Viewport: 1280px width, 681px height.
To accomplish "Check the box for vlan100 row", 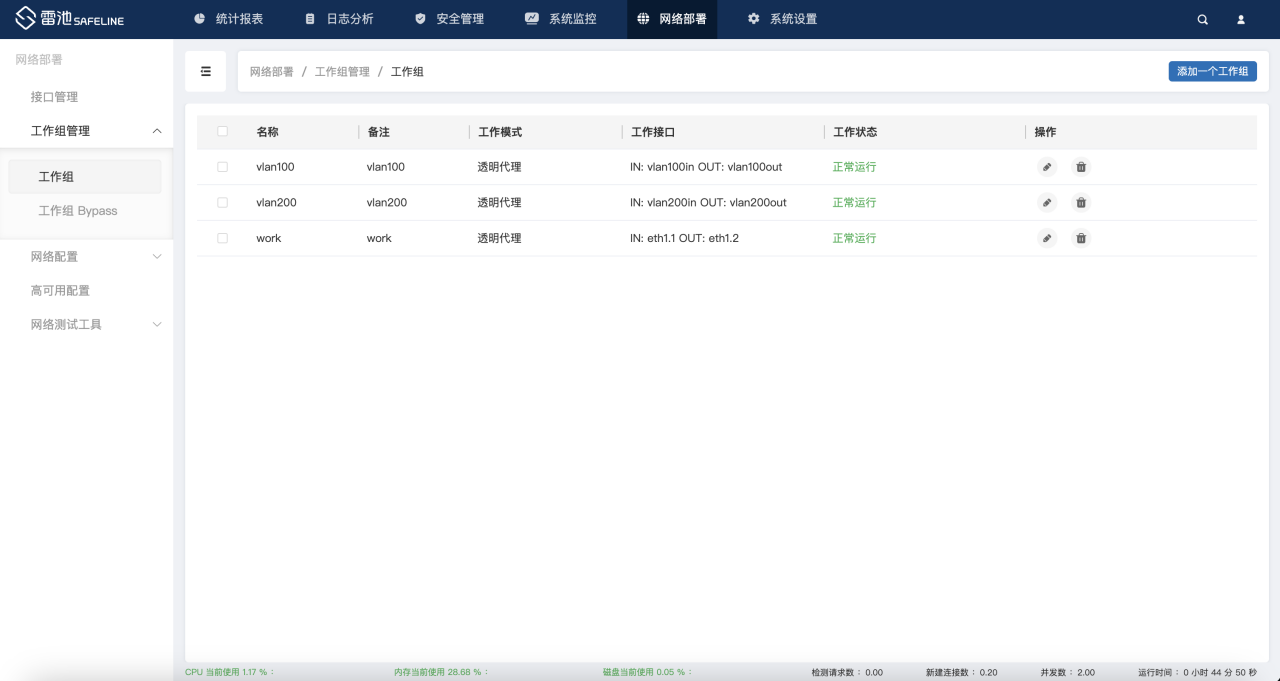I will (x=223, y=167).
